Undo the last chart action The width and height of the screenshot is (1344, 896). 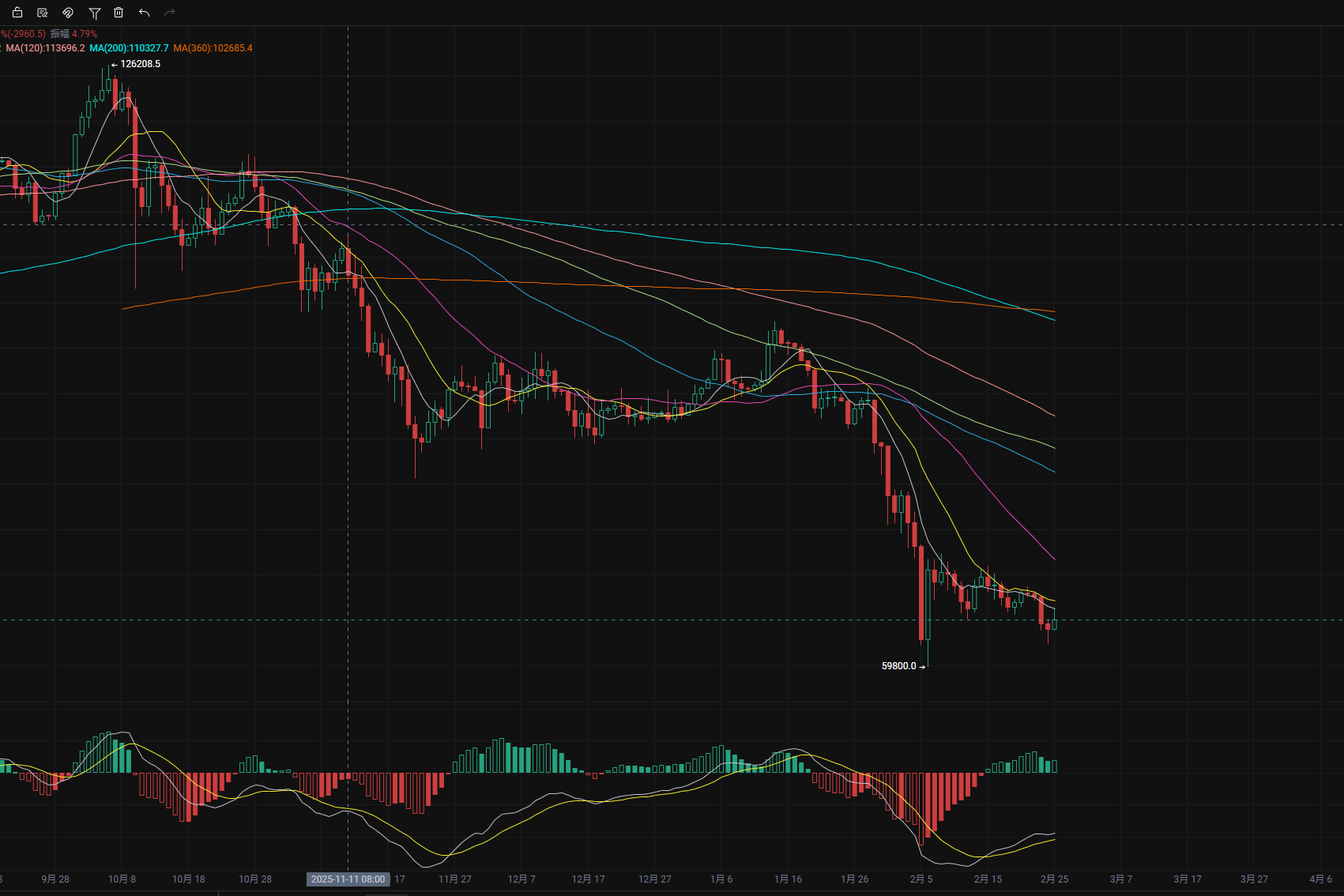click(x=144, y=13)
